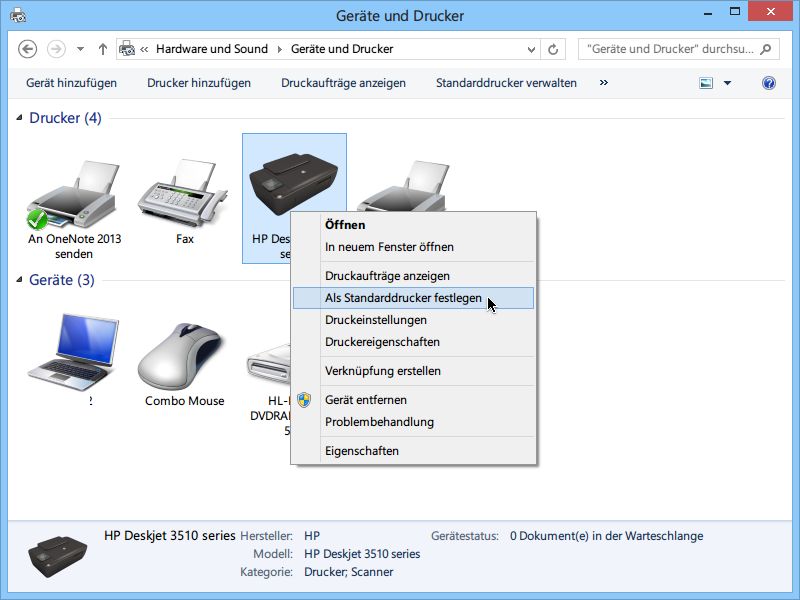The height and width of the screenshot is (600, 800).
Task: Select the printer icon partly hidden behind menu
Action: click(x=404, y=186)
